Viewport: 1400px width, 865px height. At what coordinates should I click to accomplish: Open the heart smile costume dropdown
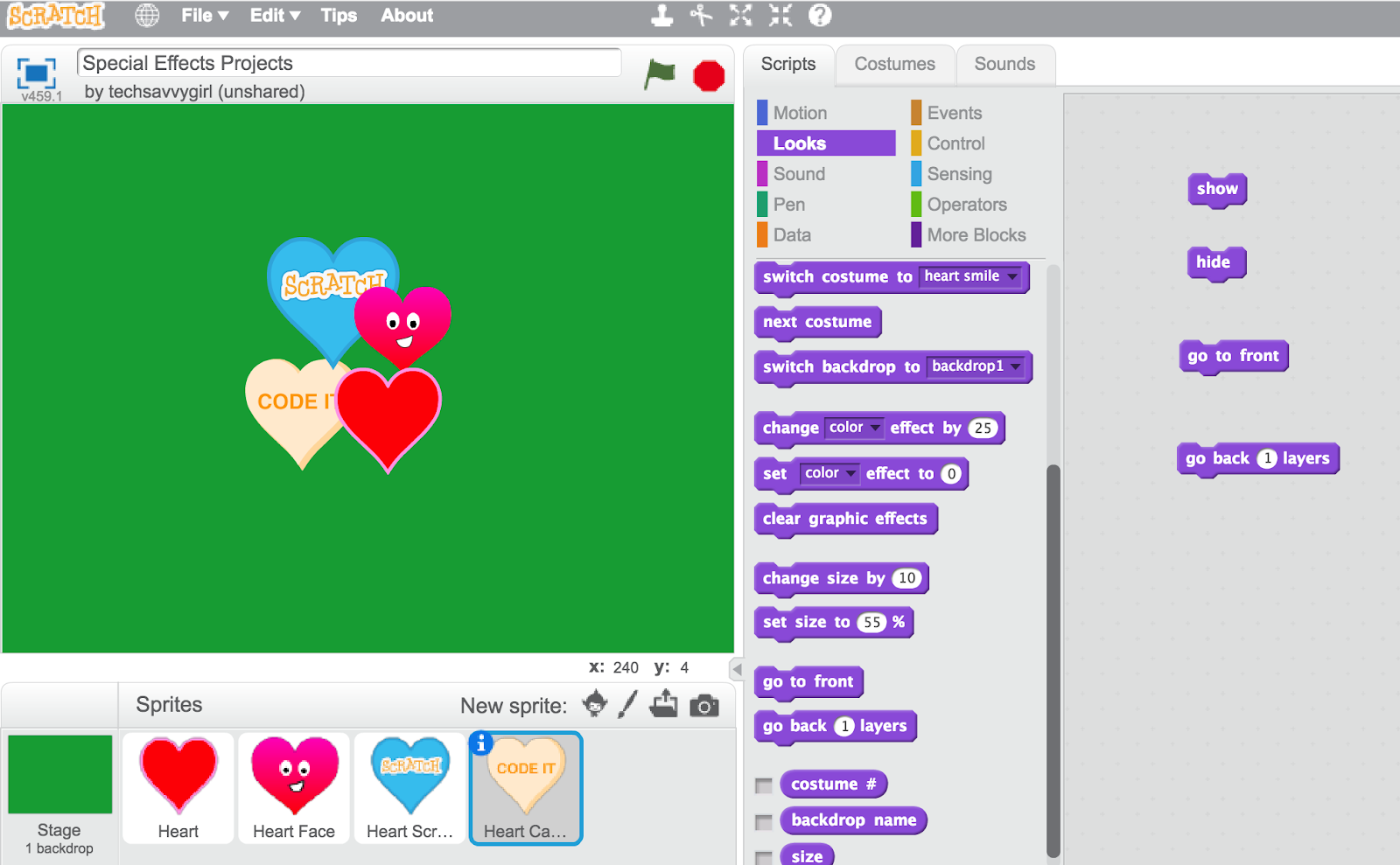click(970, 276)
